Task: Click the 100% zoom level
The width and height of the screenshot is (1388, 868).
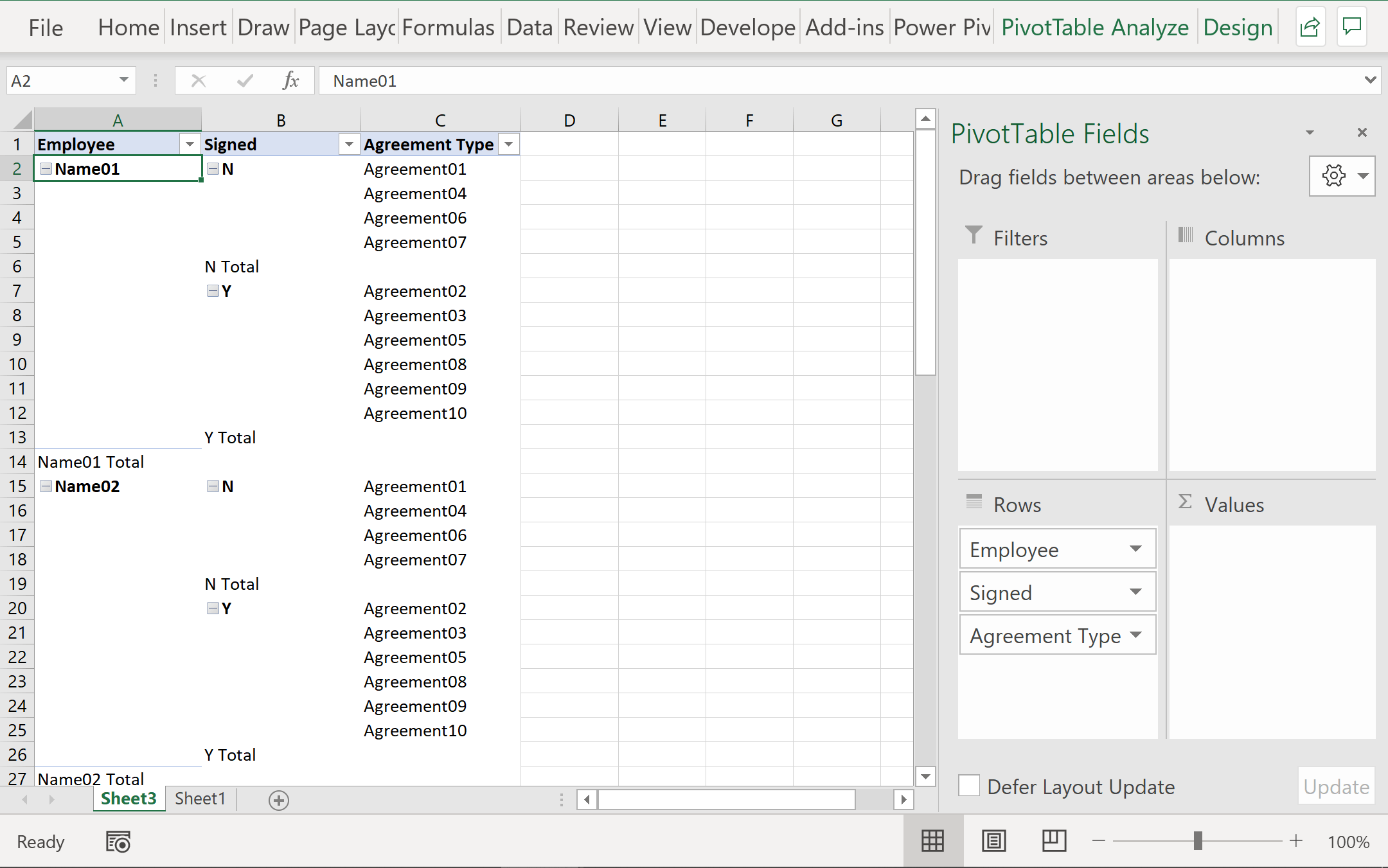Action: coord(1348,842)
